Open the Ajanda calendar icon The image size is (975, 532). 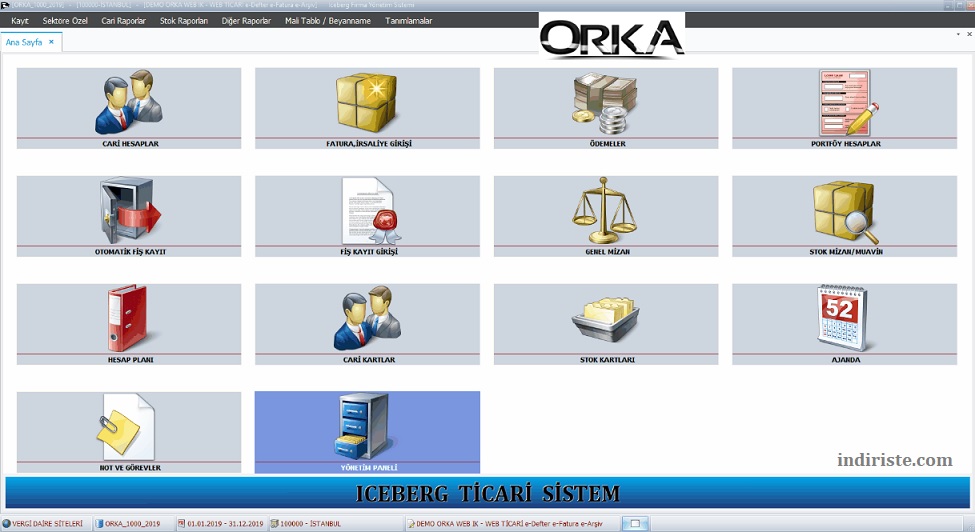point(842,318)
